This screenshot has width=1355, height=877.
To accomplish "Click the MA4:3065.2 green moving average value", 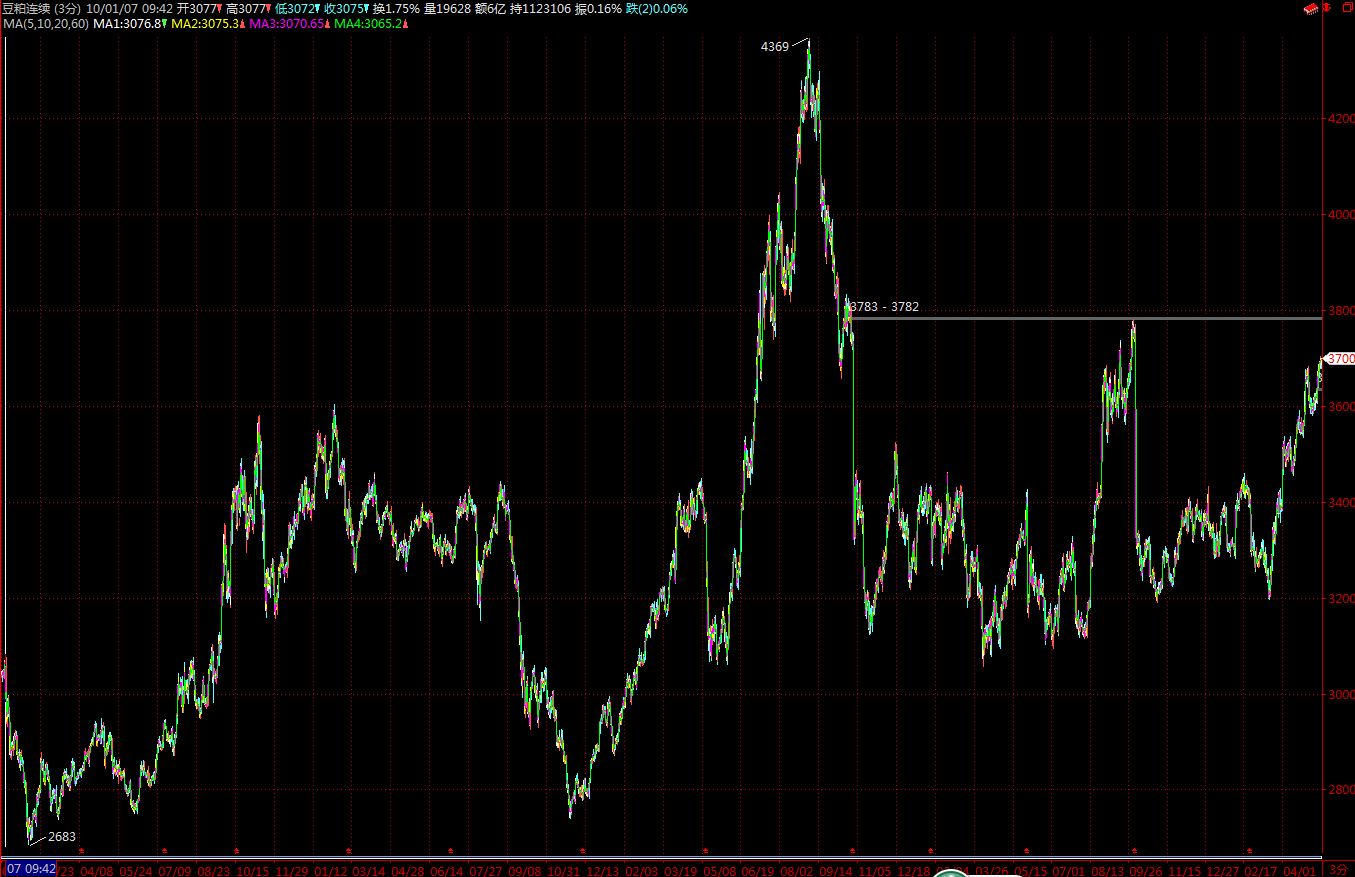I will 369,23.
